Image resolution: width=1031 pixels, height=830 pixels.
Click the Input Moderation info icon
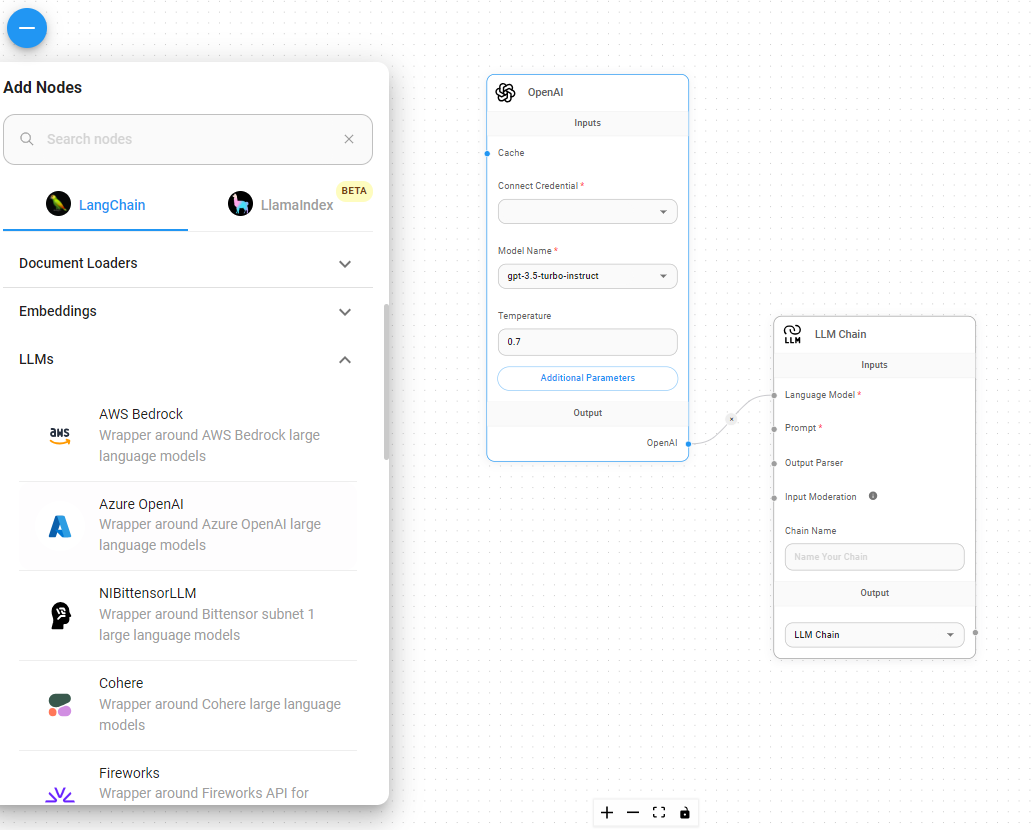coord(873,496)
